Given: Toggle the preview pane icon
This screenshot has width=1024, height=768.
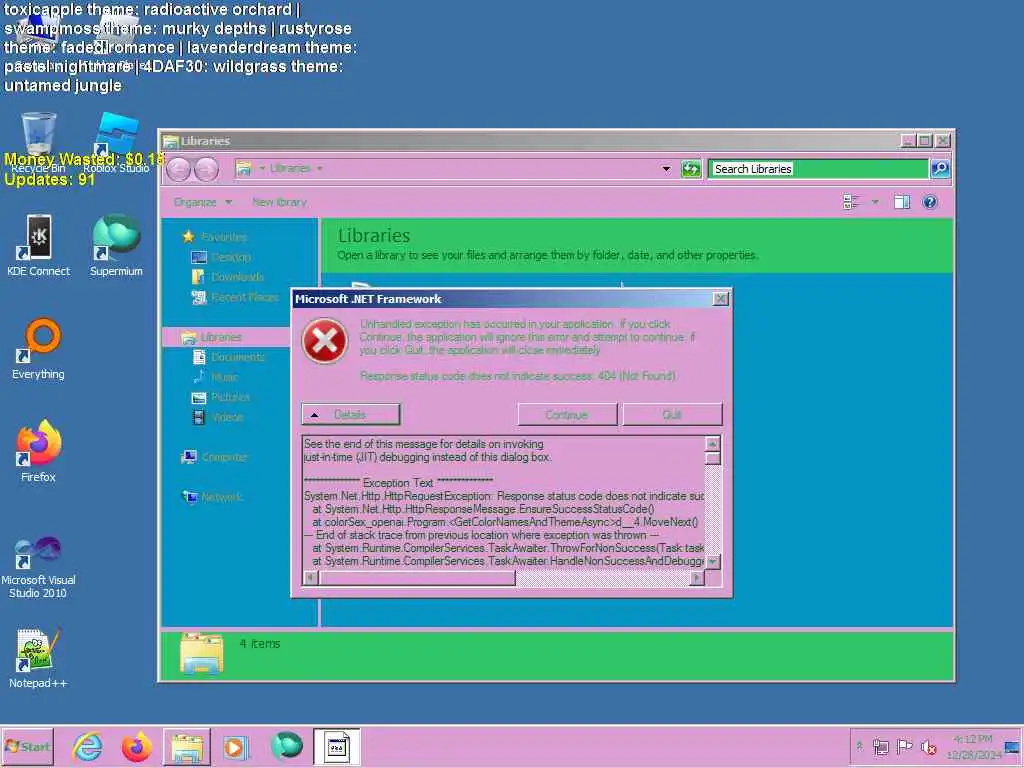Looking at the screenshot, I should 902,202.
